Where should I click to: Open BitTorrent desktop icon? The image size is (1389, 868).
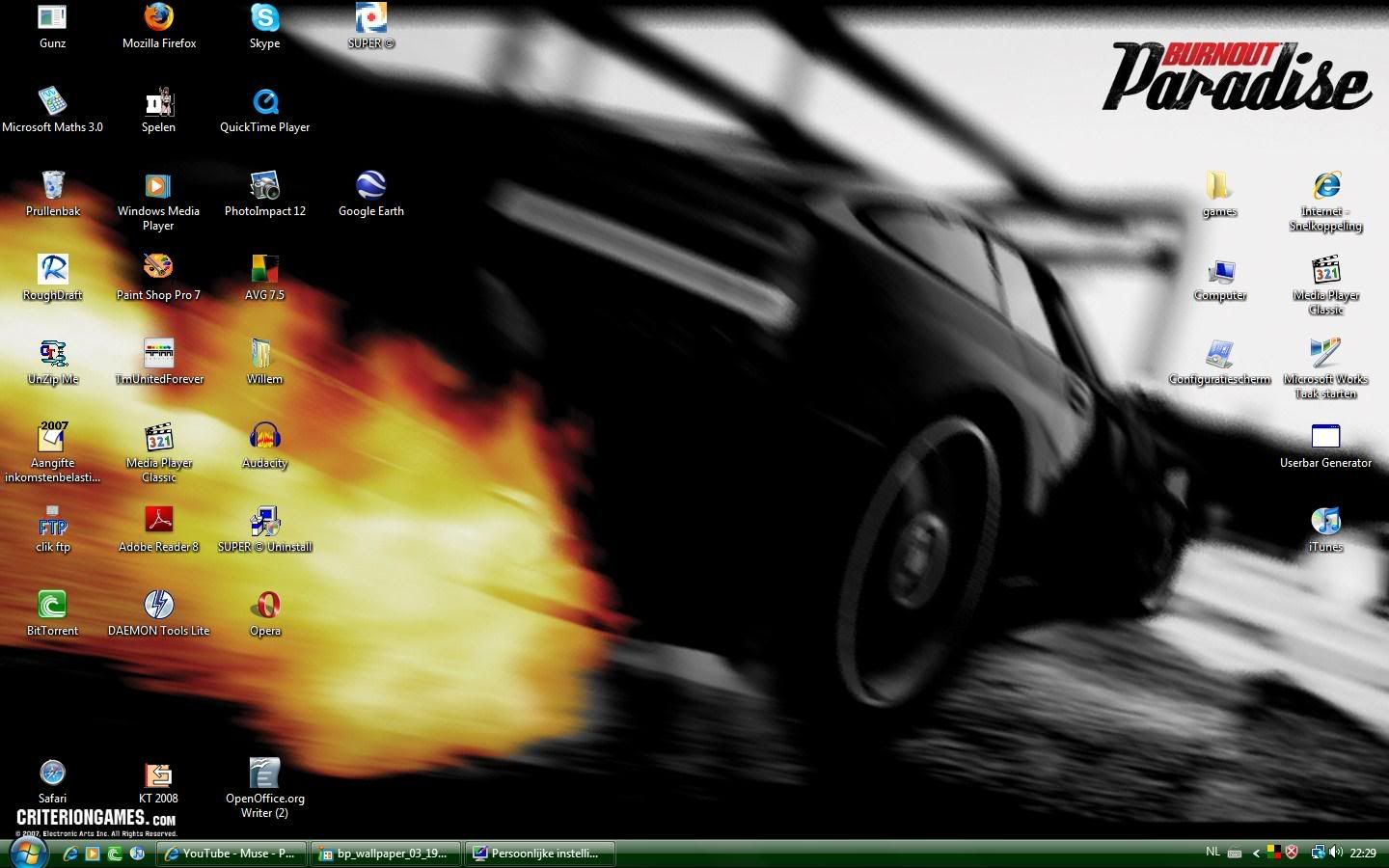click(52, 613)
